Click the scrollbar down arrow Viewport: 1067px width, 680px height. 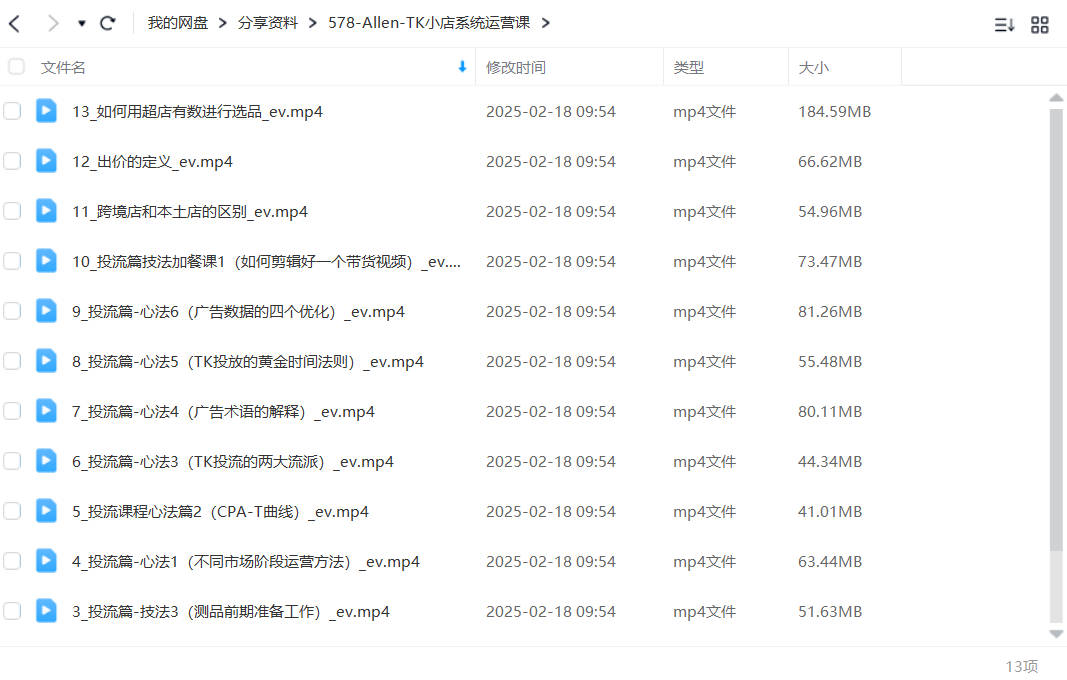1056,634
